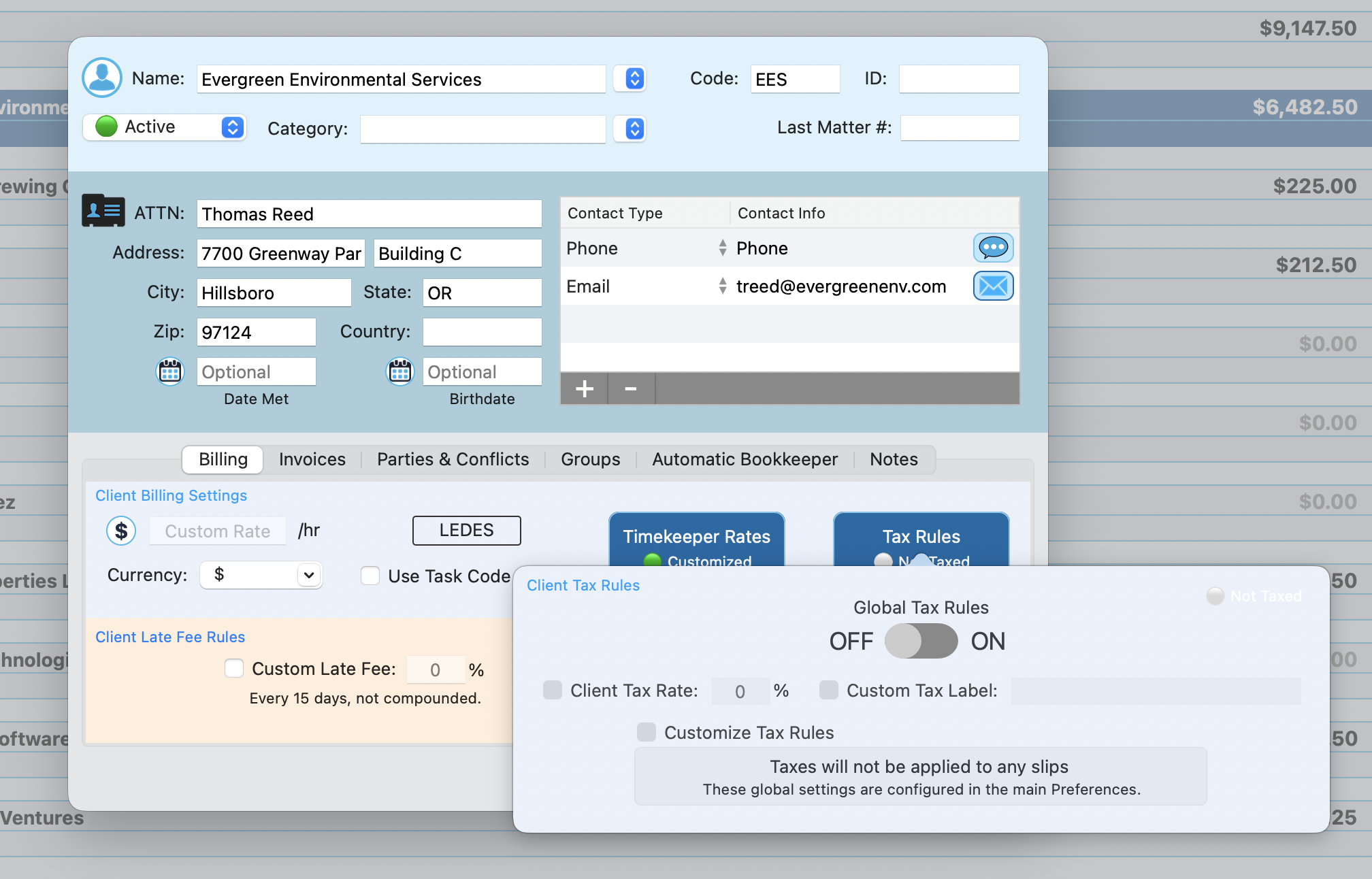Open the Currency dropdown
Viewport: 1372px width, 879px height.
click(x=261, y=575)
